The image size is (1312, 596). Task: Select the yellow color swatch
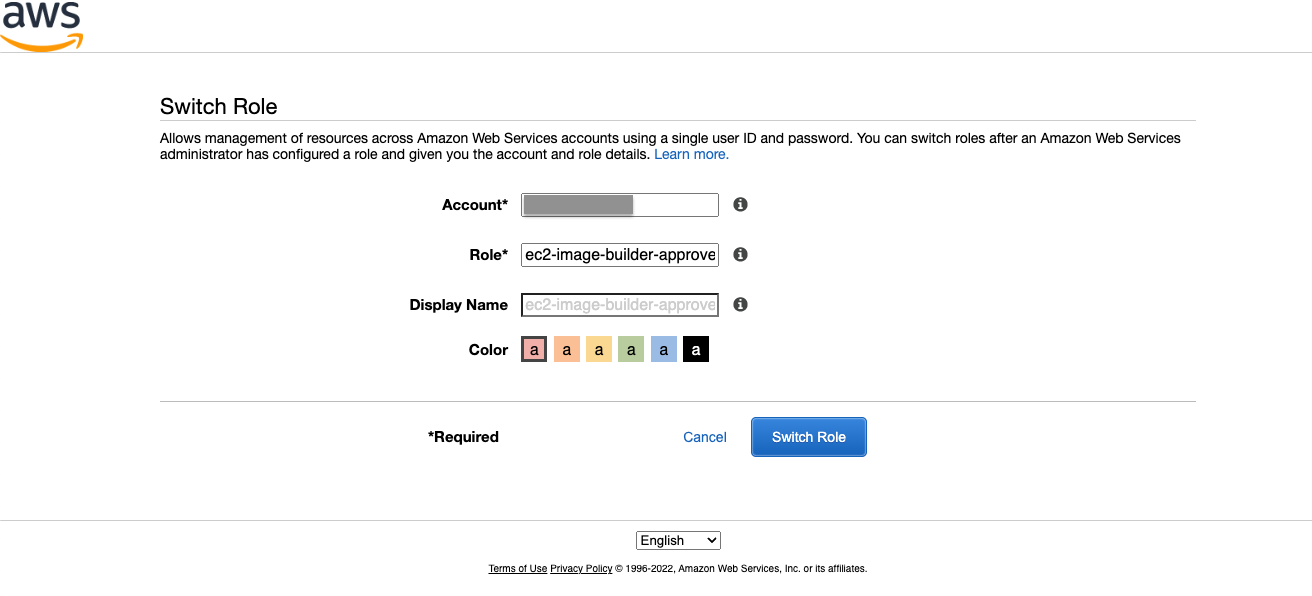pos(598,349)
